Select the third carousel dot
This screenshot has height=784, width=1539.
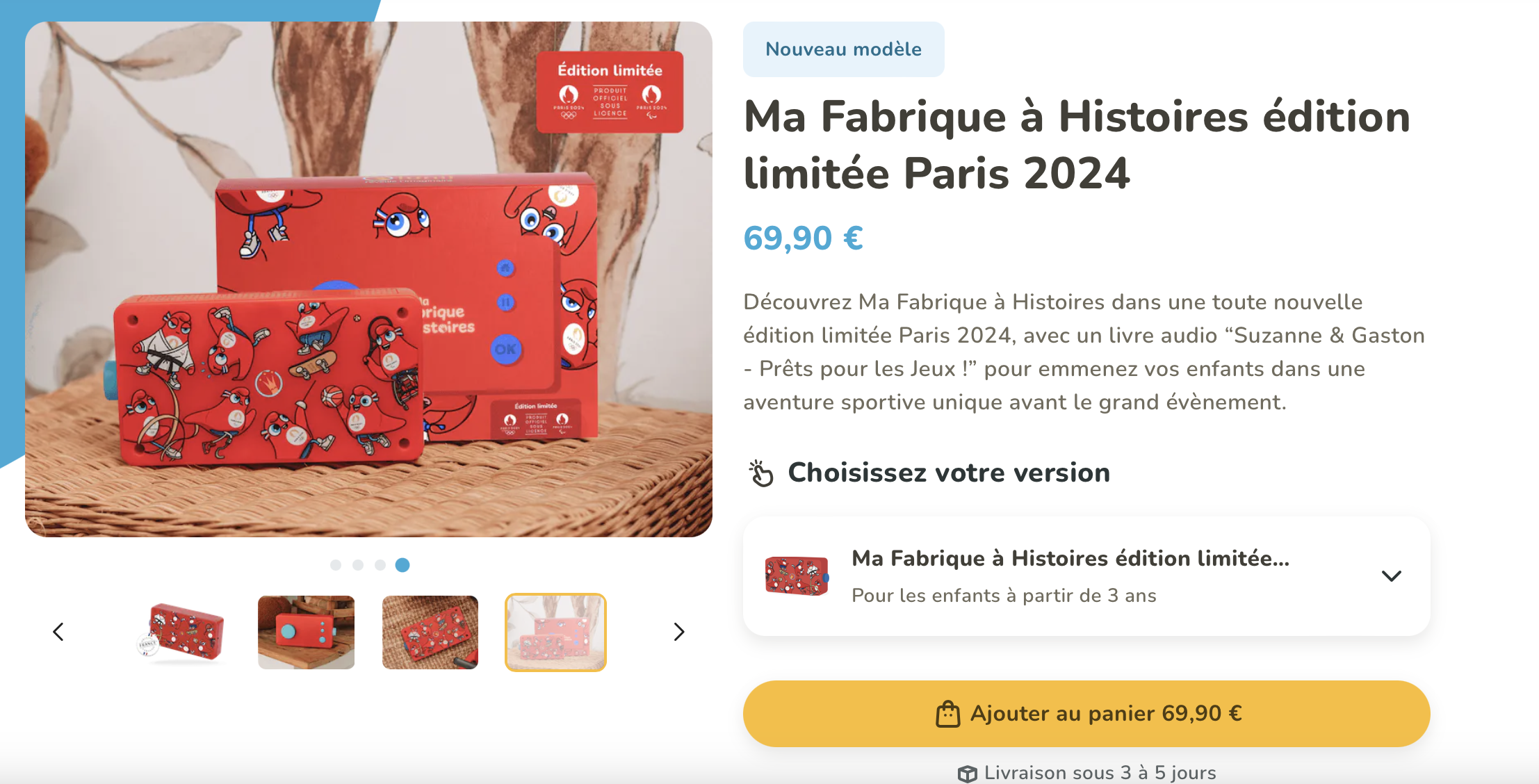click(x=380, y=565)
